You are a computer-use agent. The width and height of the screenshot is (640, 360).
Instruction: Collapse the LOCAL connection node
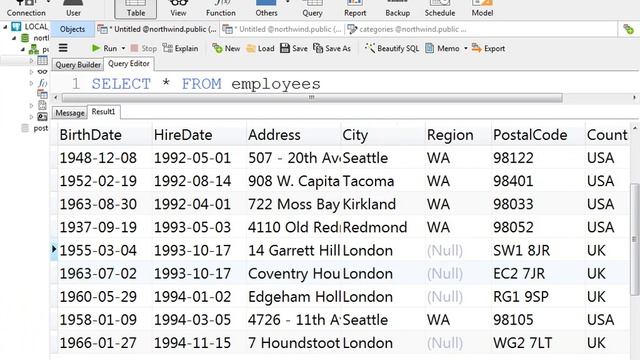pos(5,27)
